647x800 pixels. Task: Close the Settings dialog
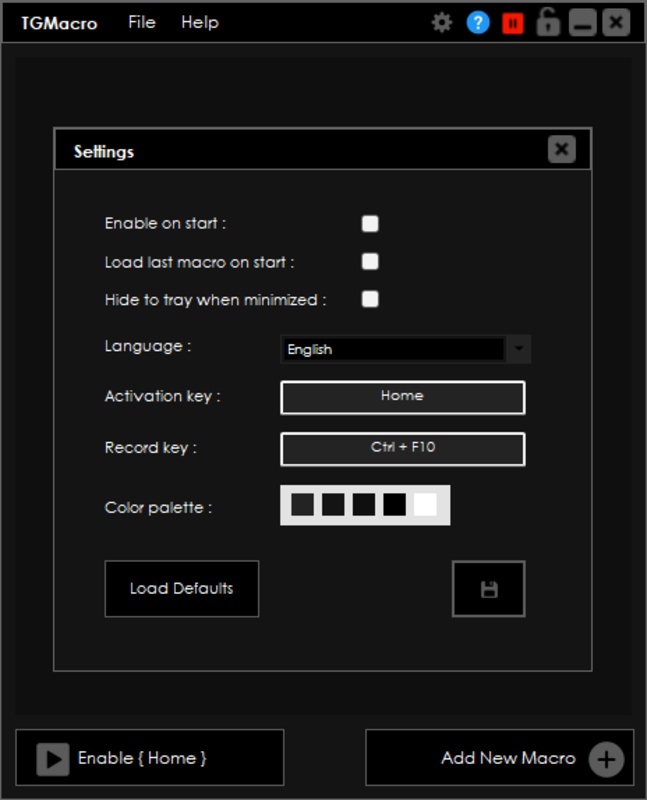562,149
